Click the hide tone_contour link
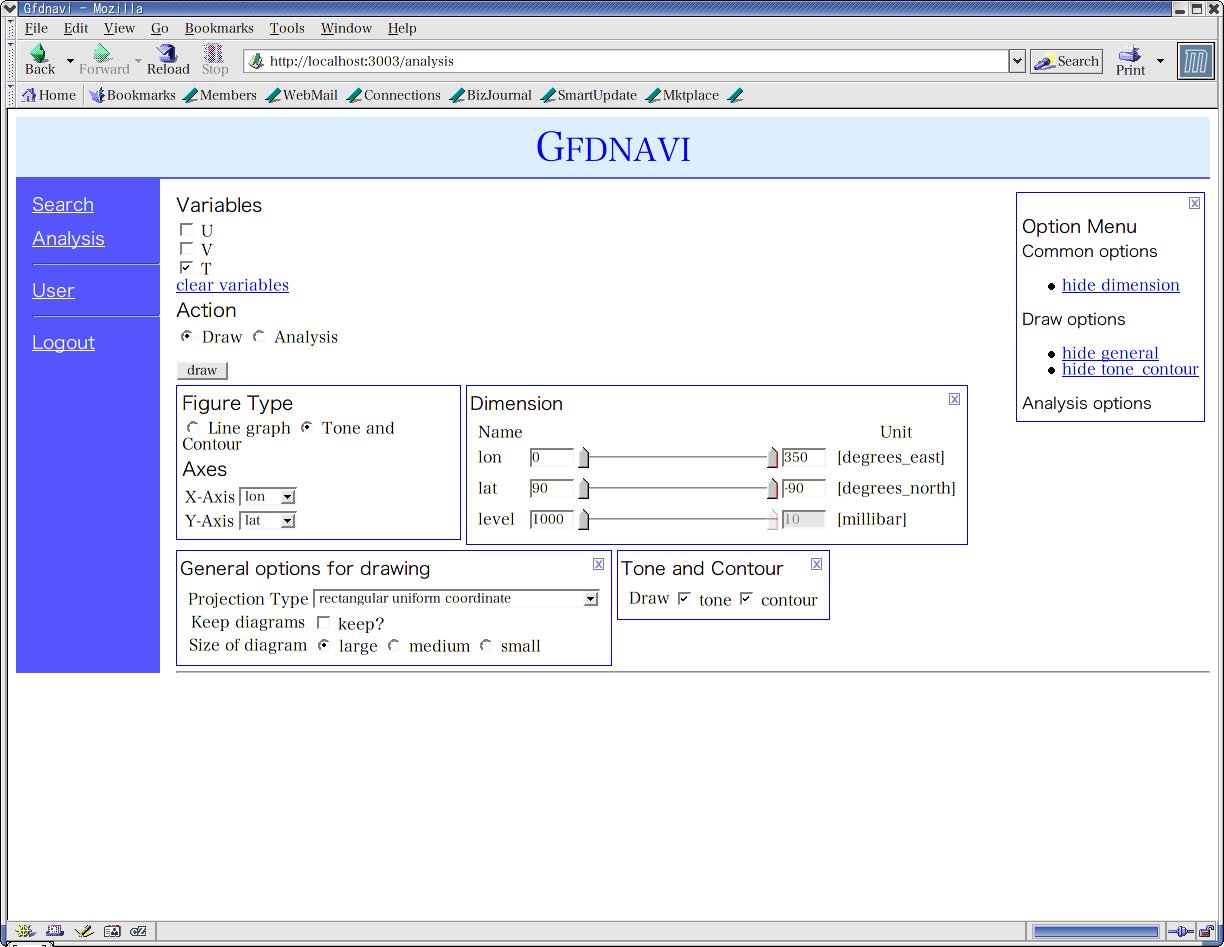The width and height of the screenshot is (1224, 947). 1130,369
